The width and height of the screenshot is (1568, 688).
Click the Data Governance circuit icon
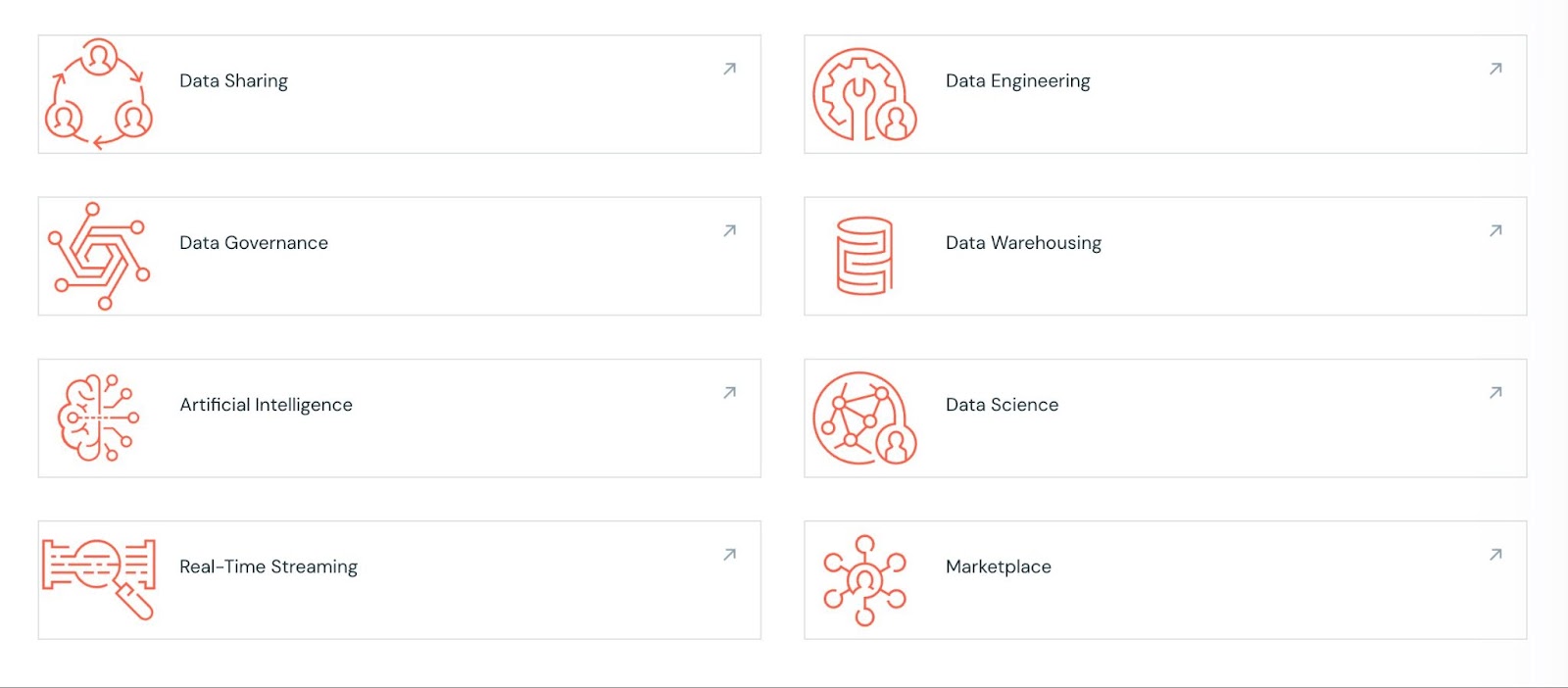(98, 256)
